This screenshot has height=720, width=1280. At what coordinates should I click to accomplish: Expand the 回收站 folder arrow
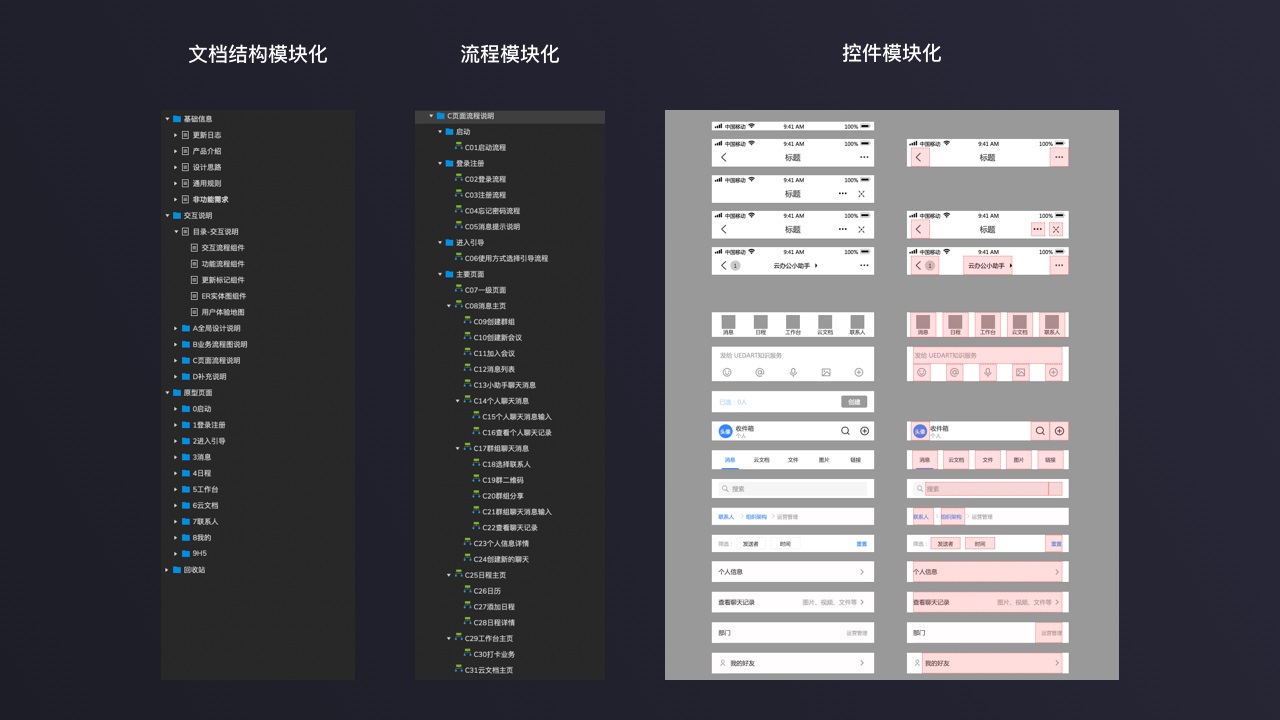167,570
